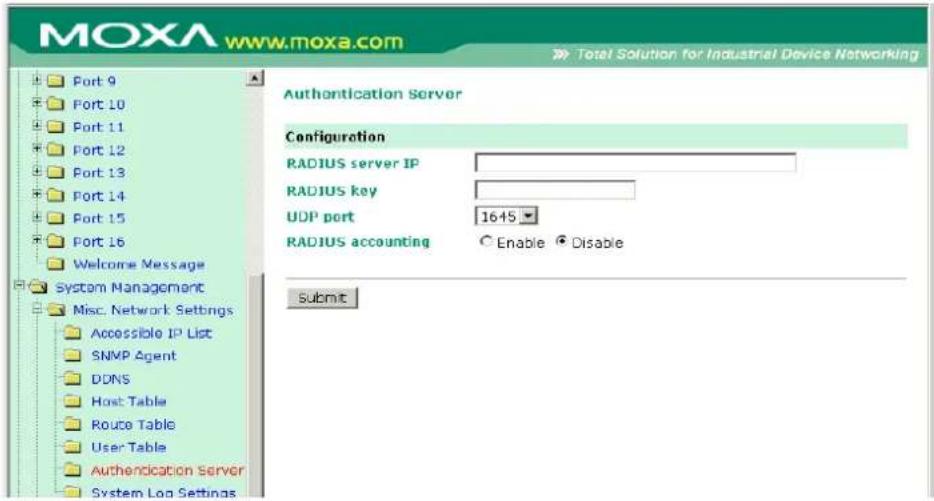
Task: Open the Port 9 tree item
Action: (x=94, y=82)
